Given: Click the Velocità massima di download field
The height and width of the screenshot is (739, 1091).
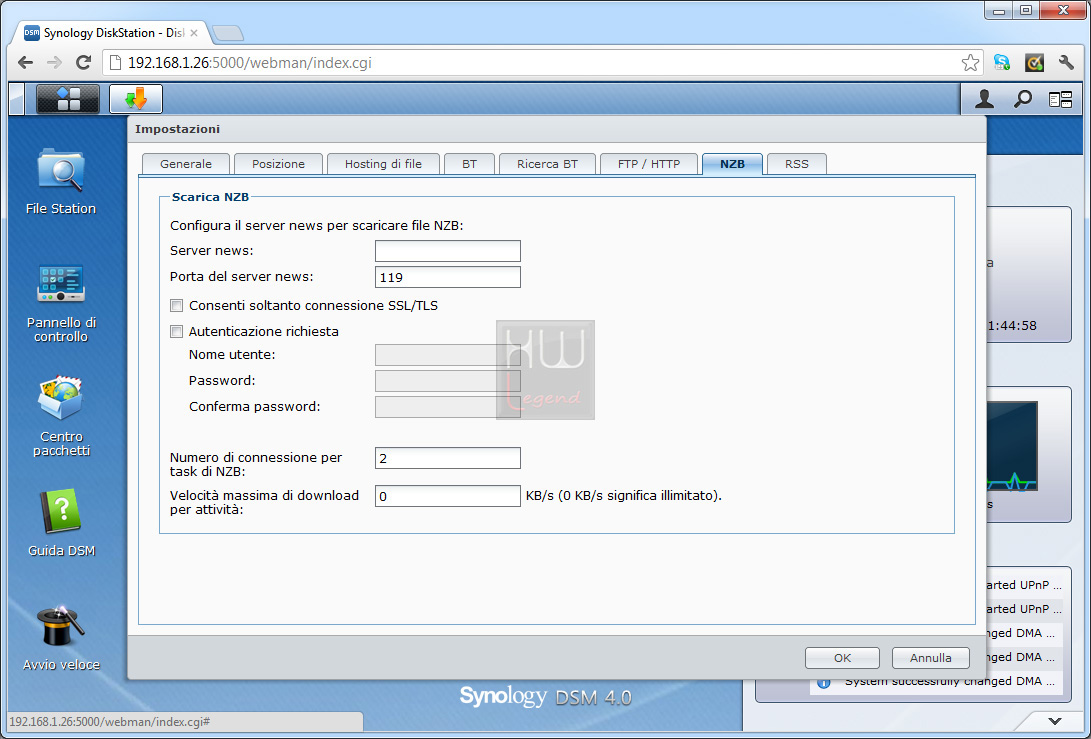Looking at the screenshot, I should tap(447, 496).
